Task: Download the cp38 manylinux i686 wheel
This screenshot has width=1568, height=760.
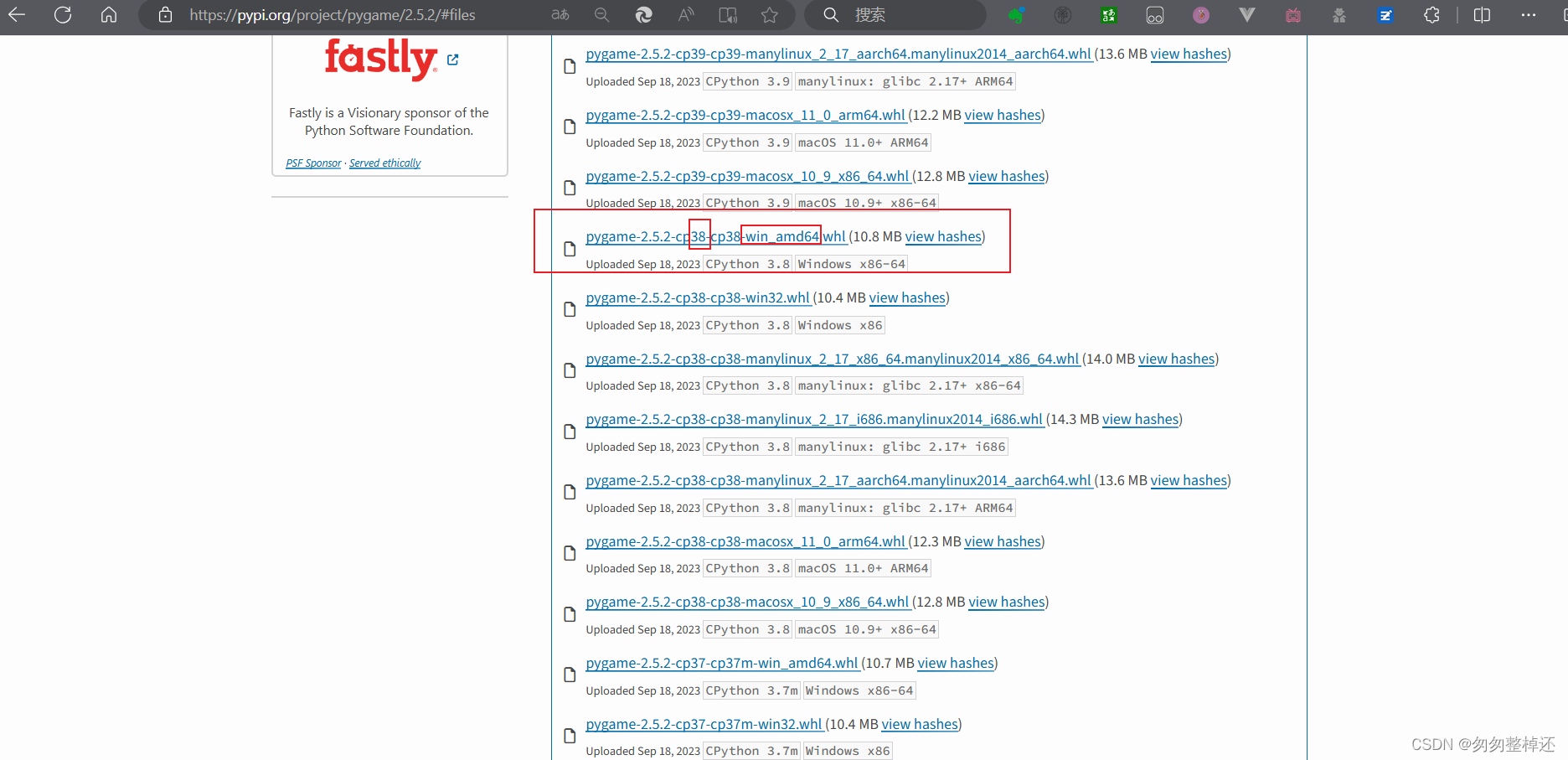Action: pyautogui.click(x=814, y=419)
